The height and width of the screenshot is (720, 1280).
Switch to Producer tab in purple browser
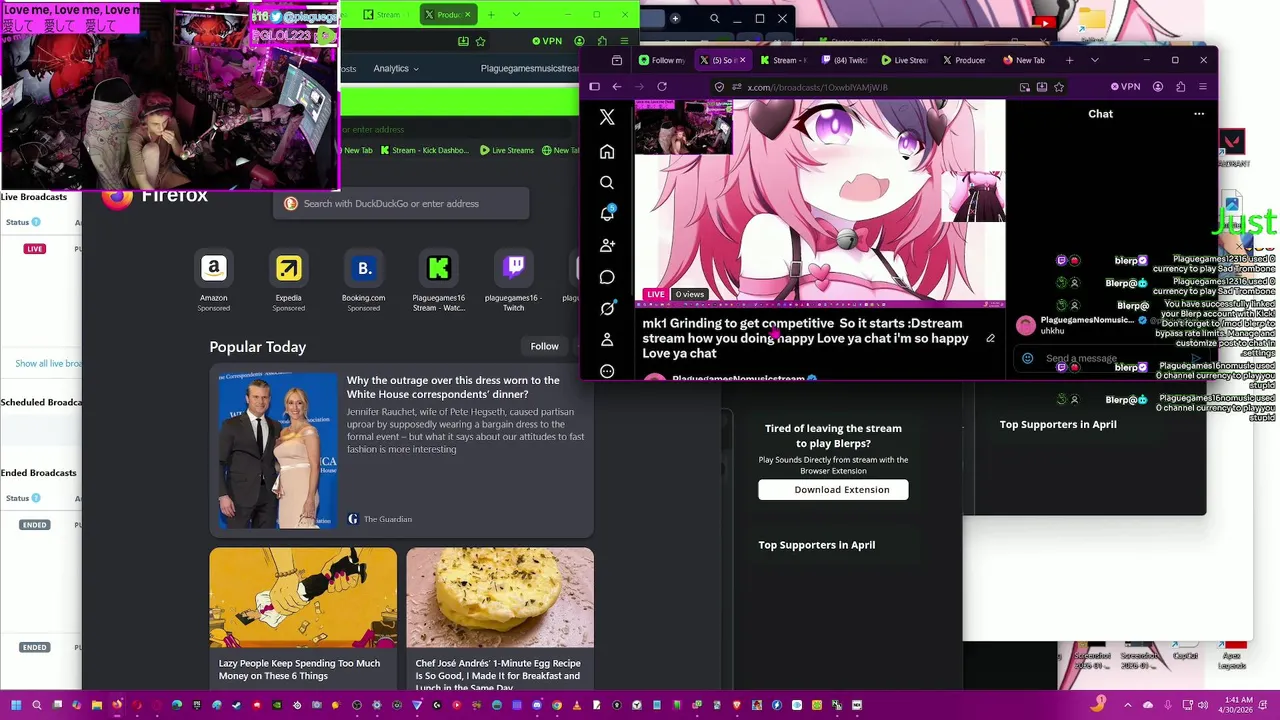(964, 60)
